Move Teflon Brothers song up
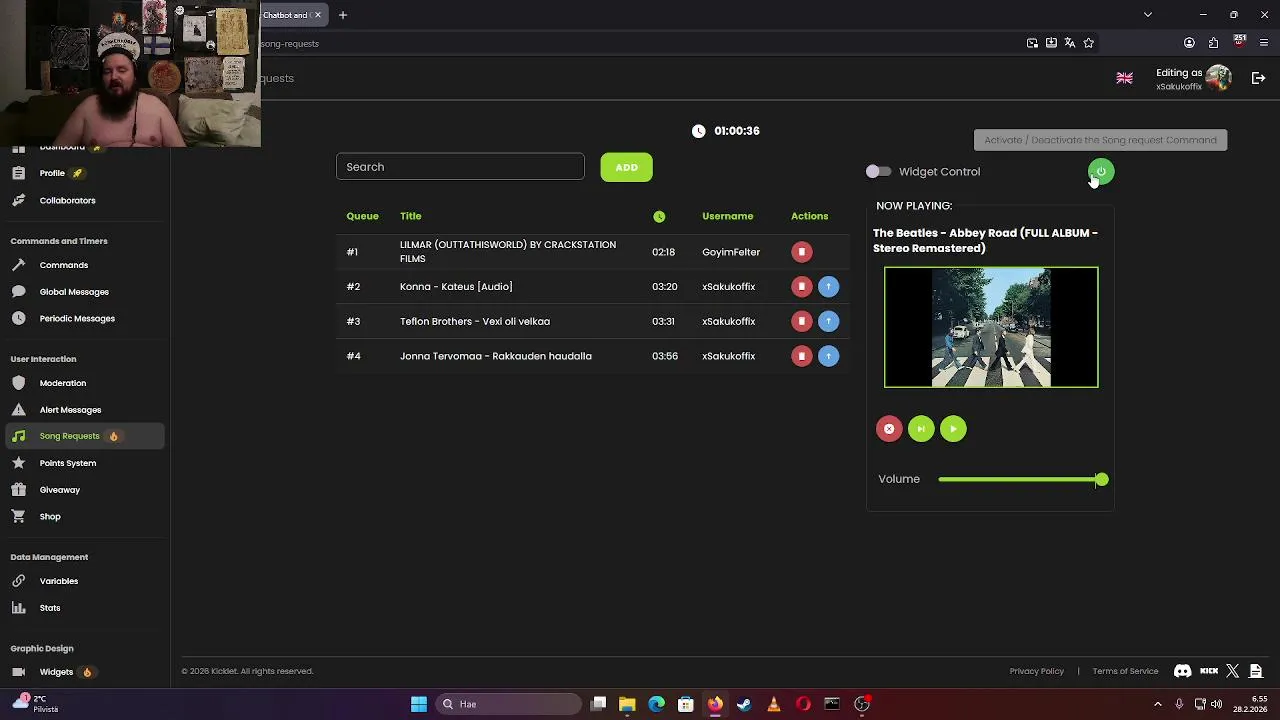Image resolution: width=1280 pixels, height=720 pixels. click(828, 321)
